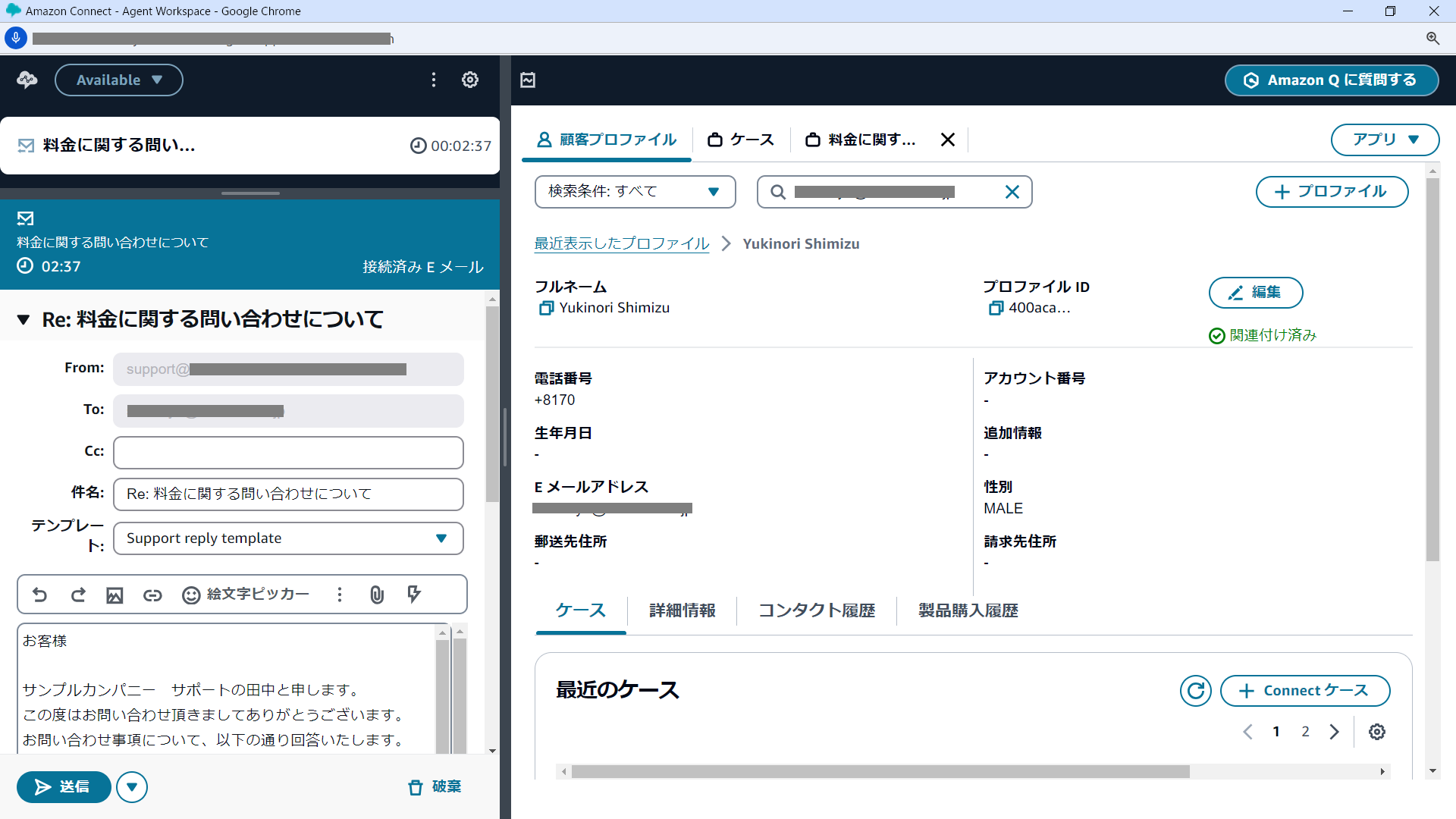Open the 検索条件 search filter dropdown
Screen dimensions: 1456x819
pos(635,192)
